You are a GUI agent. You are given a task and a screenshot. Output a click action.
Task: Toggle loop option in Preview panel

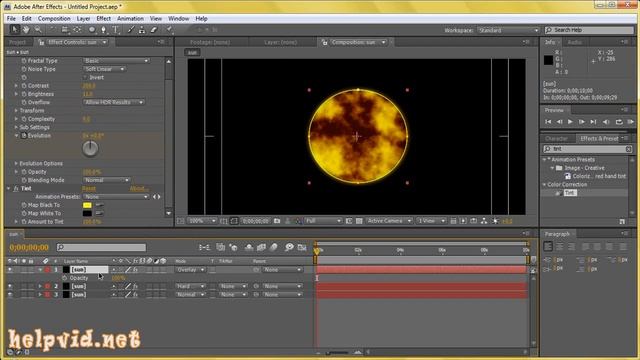[x=619, y=122]
